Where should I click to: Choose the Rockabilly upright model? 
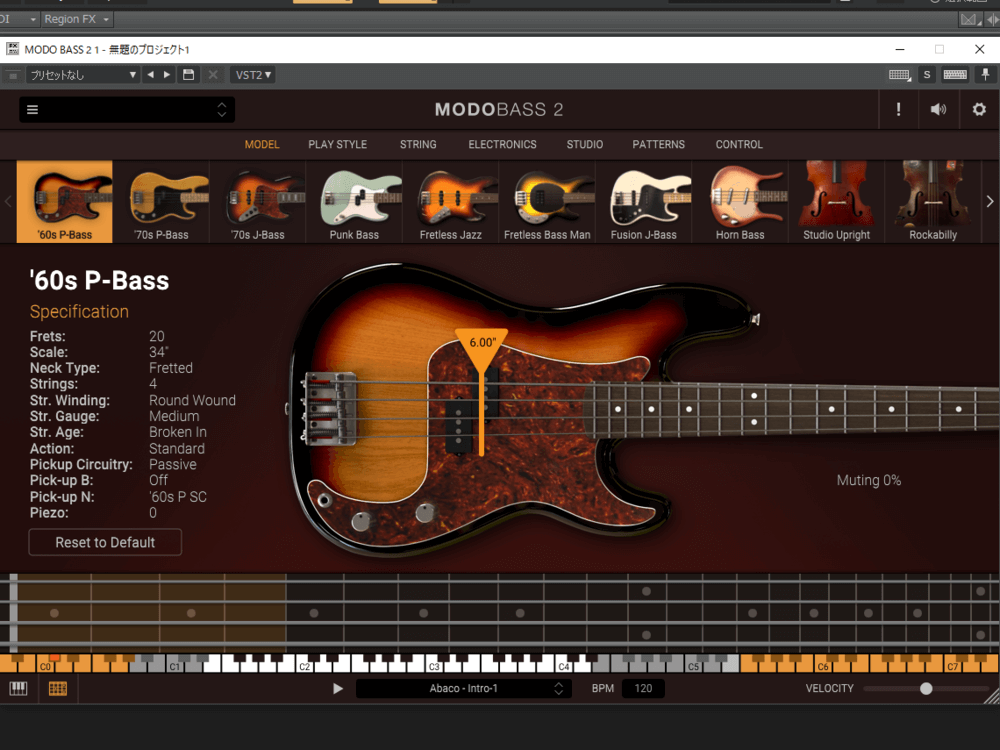point(933,202)
